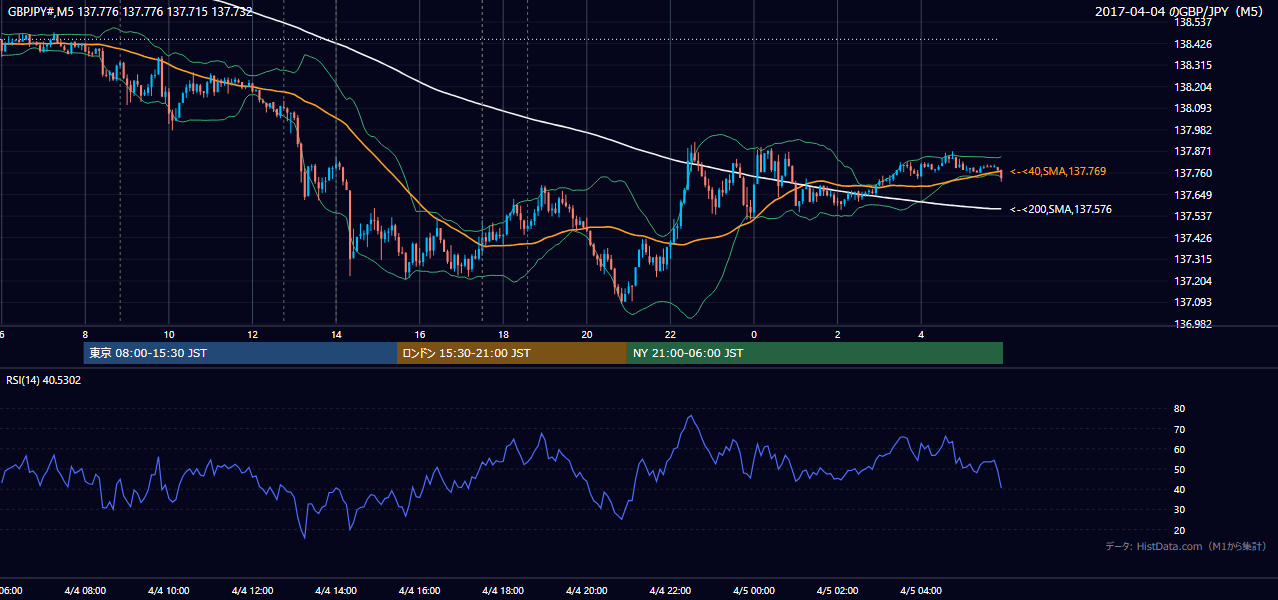This screenshot has height=600, width=1278.
Task: Click price axis value 138.426
Action: pyautogui.click(x=1192, y=44)
